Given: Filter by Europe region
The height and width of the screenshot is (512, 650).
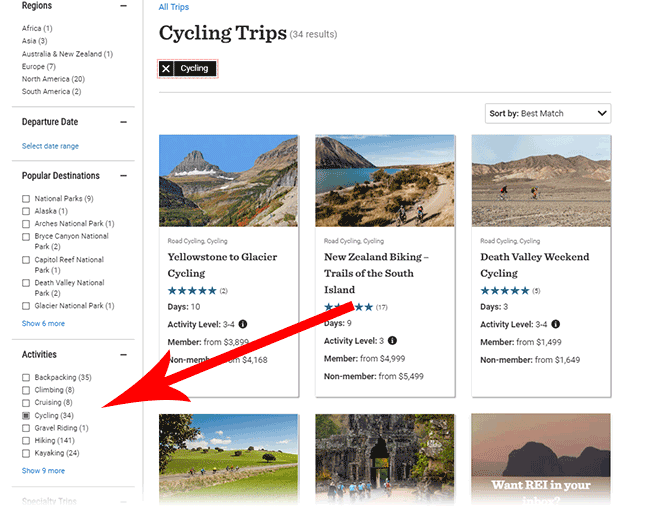Looking at the screenshot, I should click(x=39, y=66).
